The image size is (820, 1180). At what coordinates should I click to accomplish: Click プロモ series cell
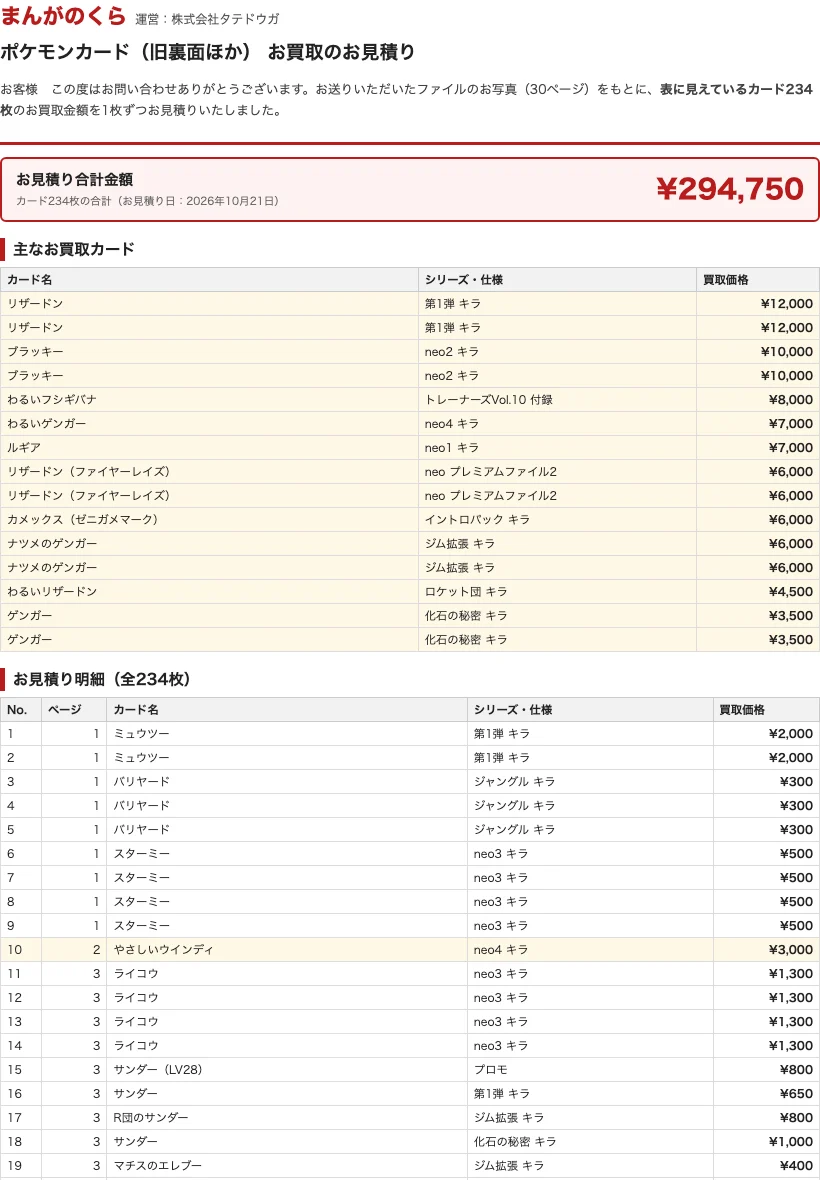490,1069
